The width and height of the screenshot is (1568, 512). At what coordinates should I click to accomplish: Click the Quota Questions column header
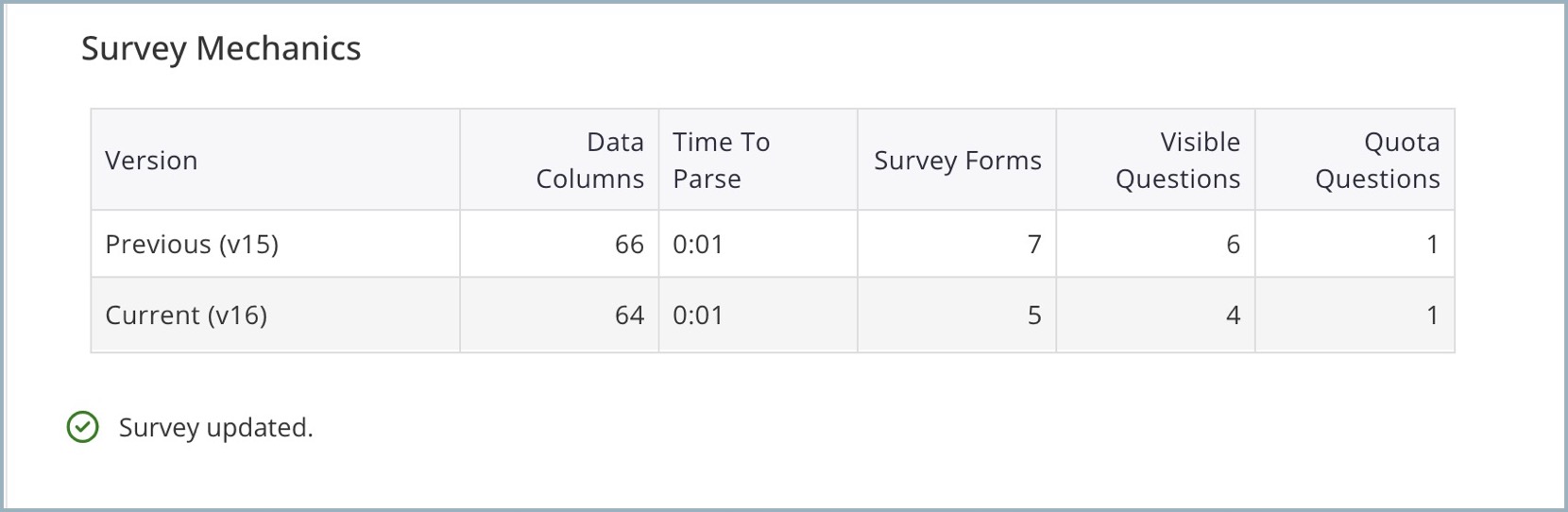pos(1377,161)
